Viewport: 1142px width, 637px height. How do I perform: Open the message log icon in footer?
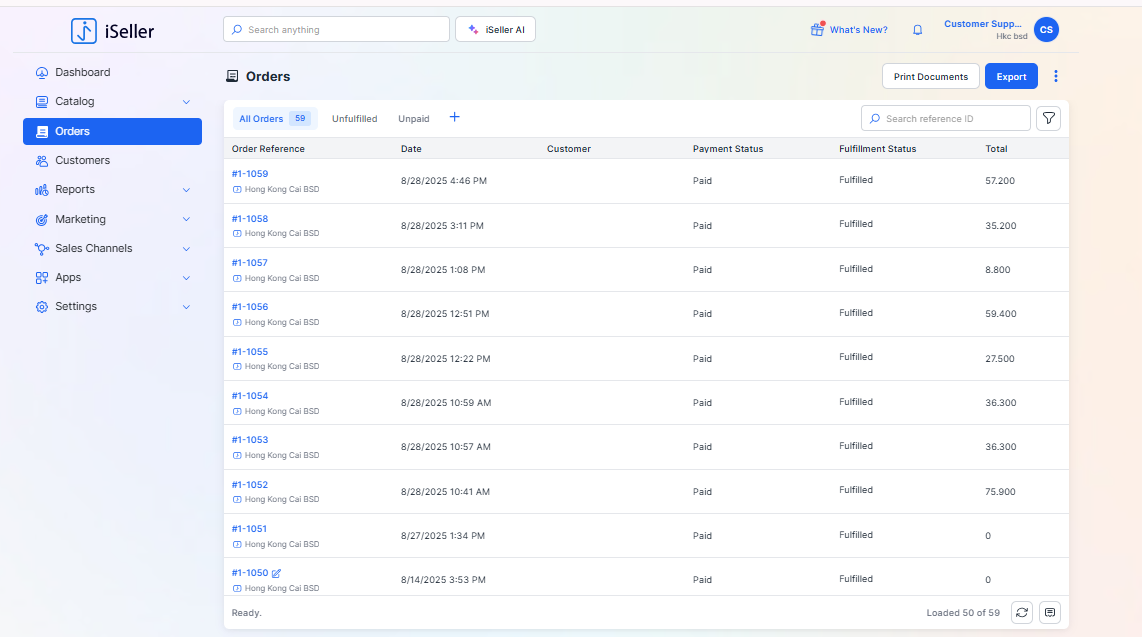click(x=1050, y=613)
